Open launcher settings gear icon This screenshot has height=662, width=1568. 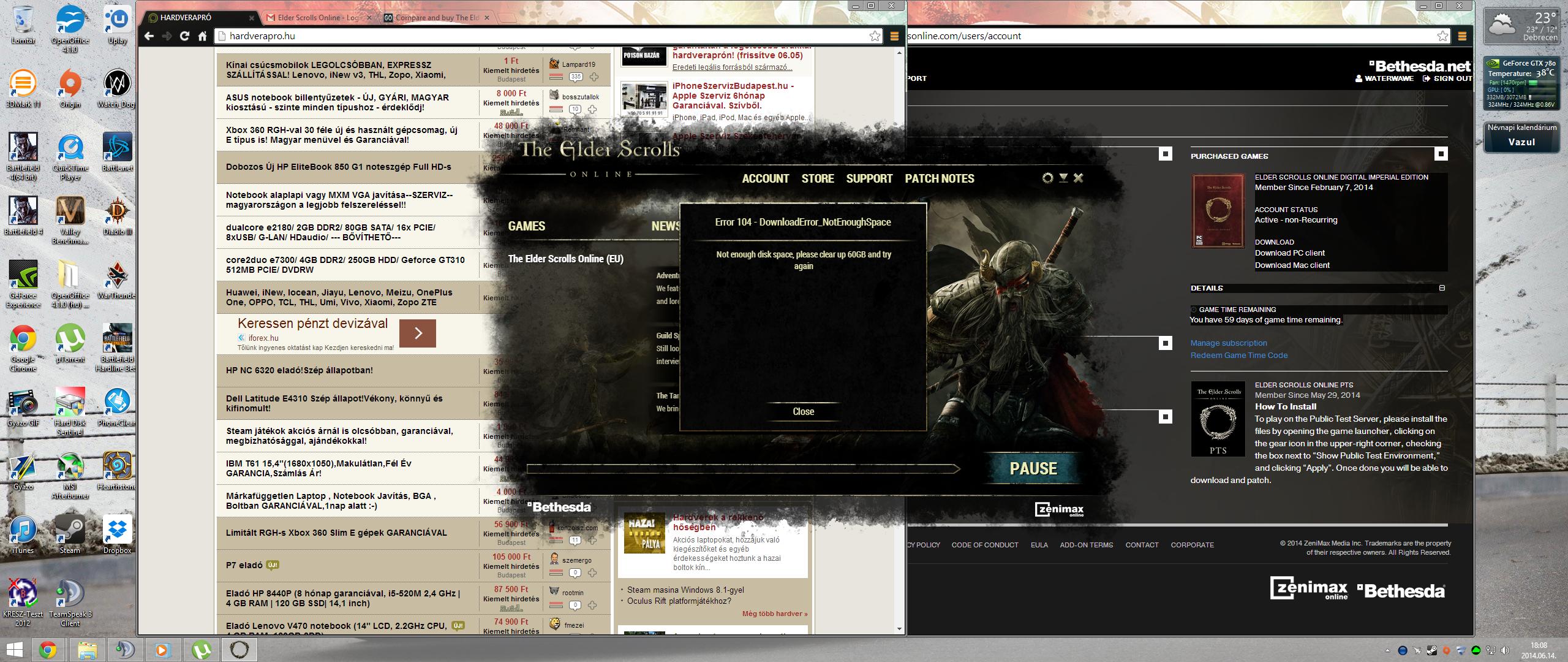click(x=1047, y=178)
